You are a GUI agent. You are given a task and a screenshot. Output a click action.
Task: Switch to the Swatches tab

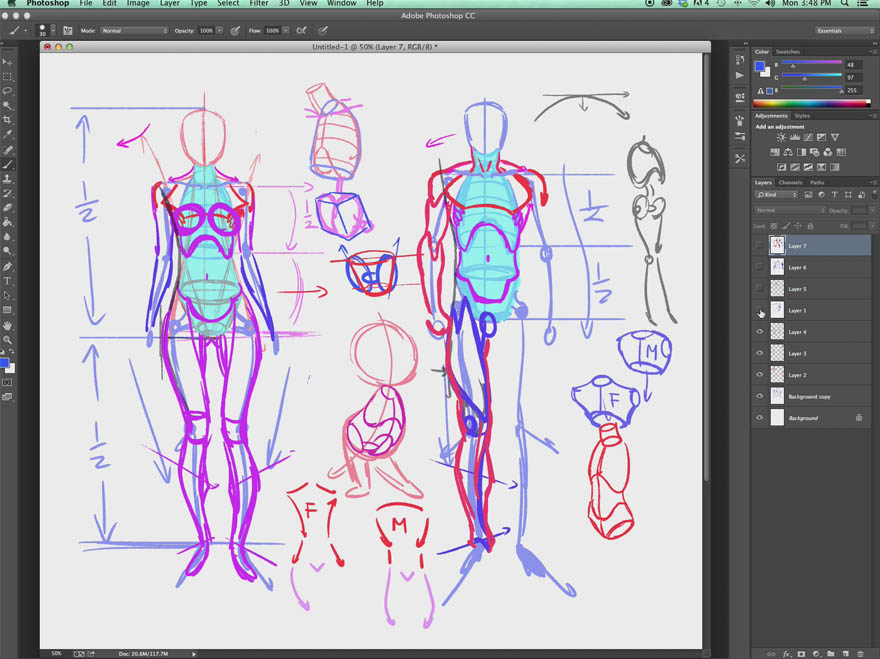pos(787,52)
